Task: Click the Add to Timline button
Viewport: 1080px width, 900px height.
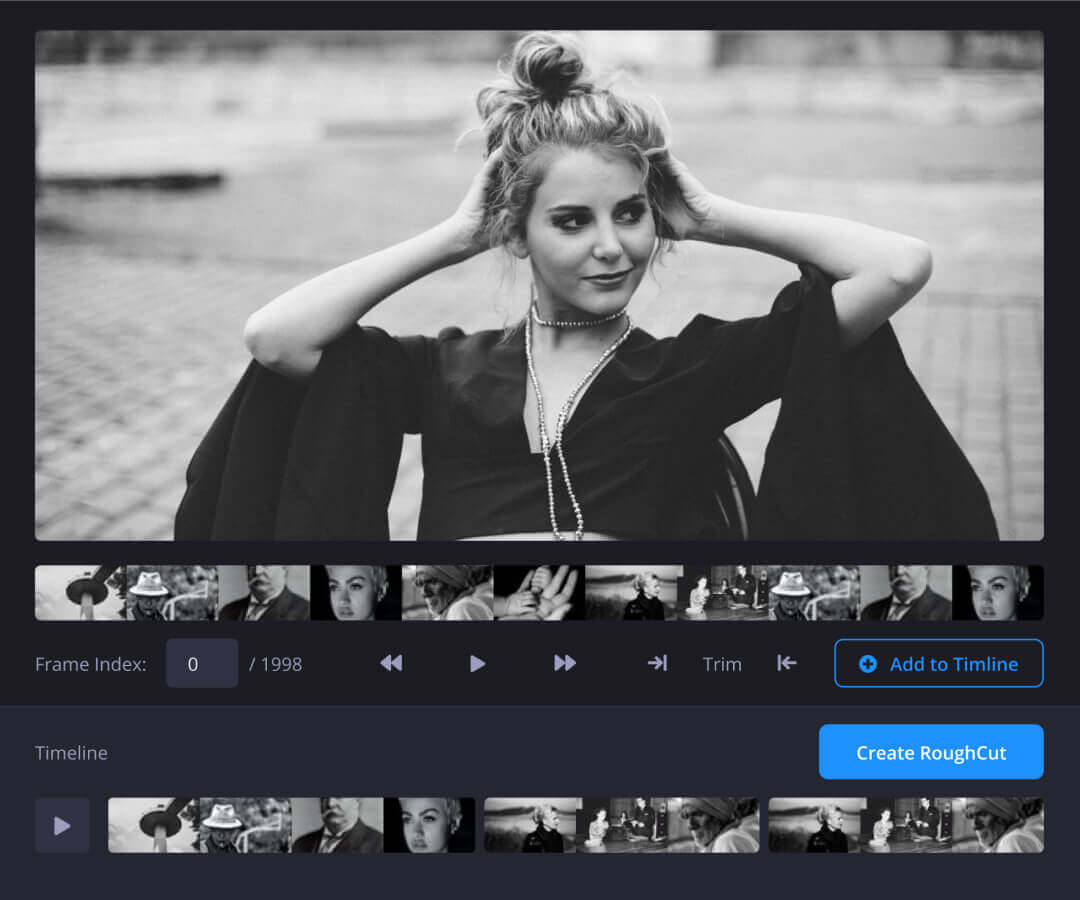Action: point(938,663)
